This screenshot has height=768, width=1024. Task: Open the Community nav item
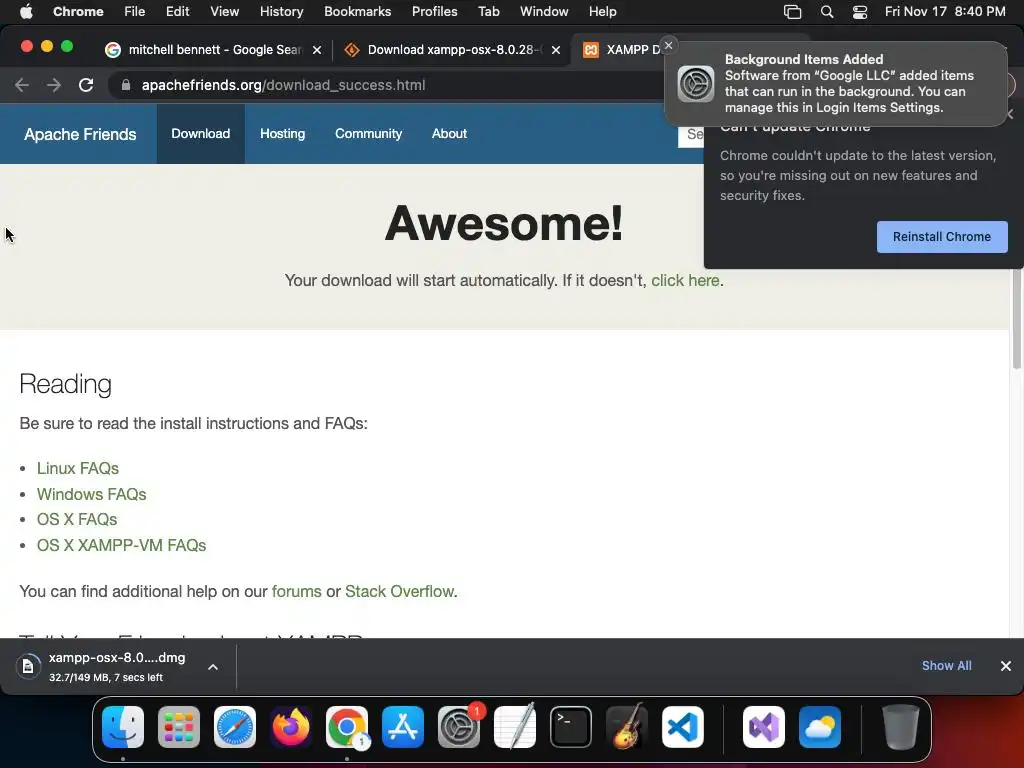tap(368, 133)
